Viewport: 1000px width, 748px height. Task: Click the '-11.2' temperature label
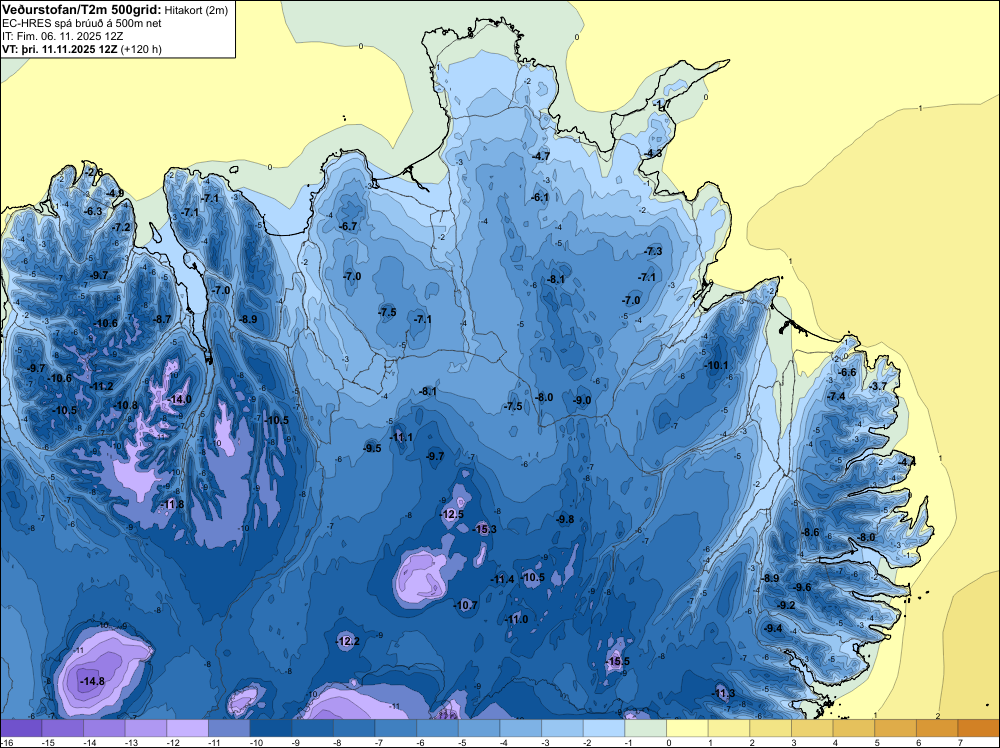[x=101, y=386]
